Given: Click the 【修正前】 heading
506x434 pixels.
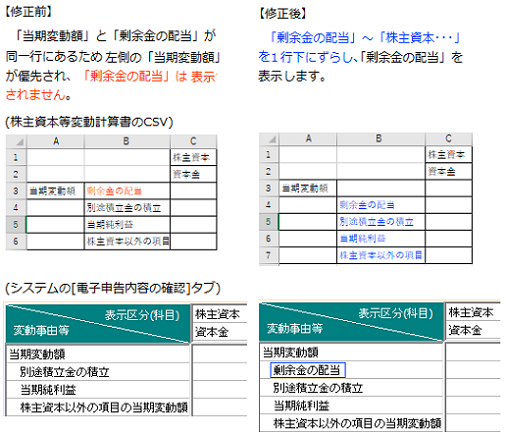Looking at the screenshot, I should pyautogui.click(x=29, y=12).
